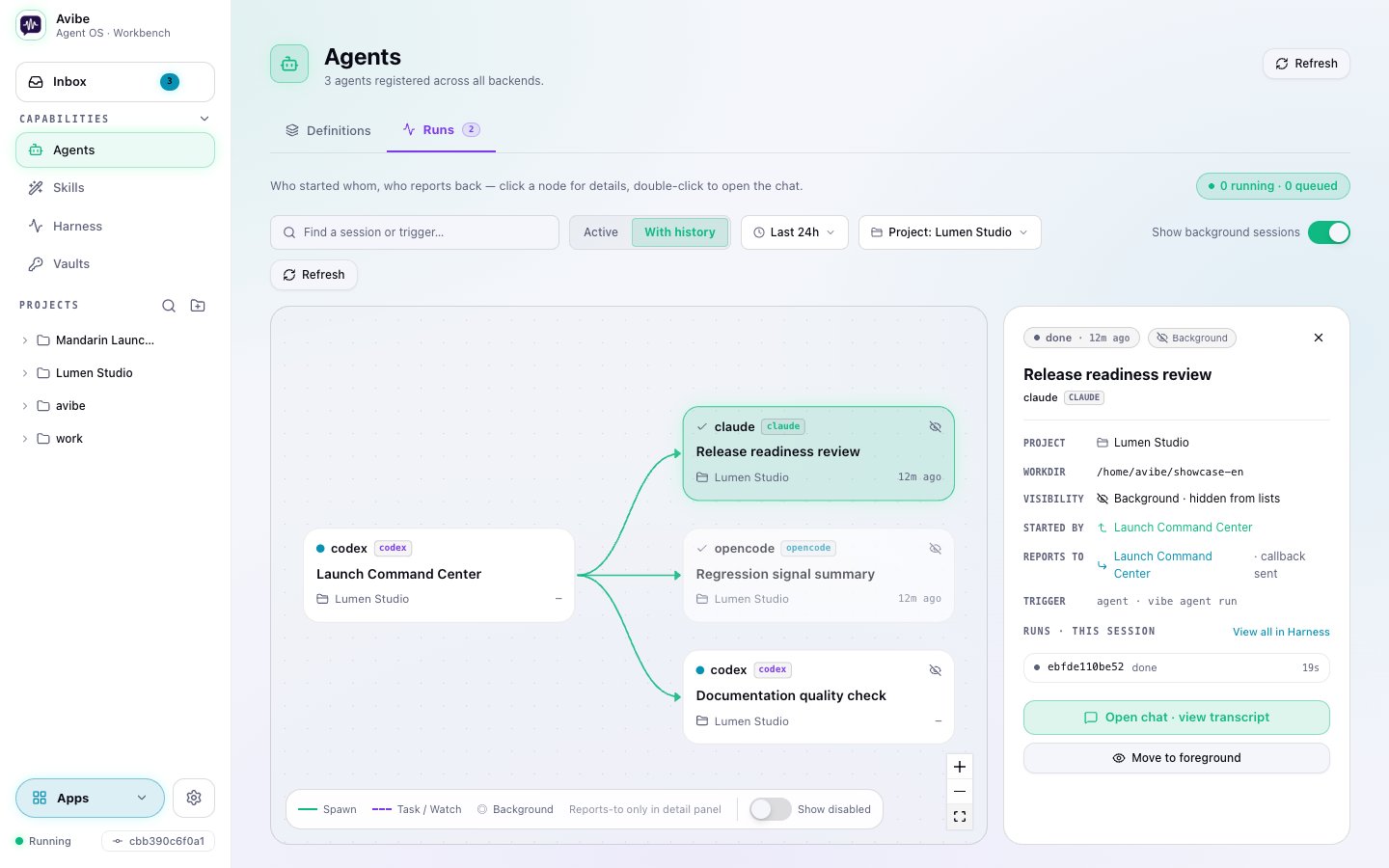
Task: Select the Regression signal summary node
Action: pyautogui.click(x=819, y=575)
